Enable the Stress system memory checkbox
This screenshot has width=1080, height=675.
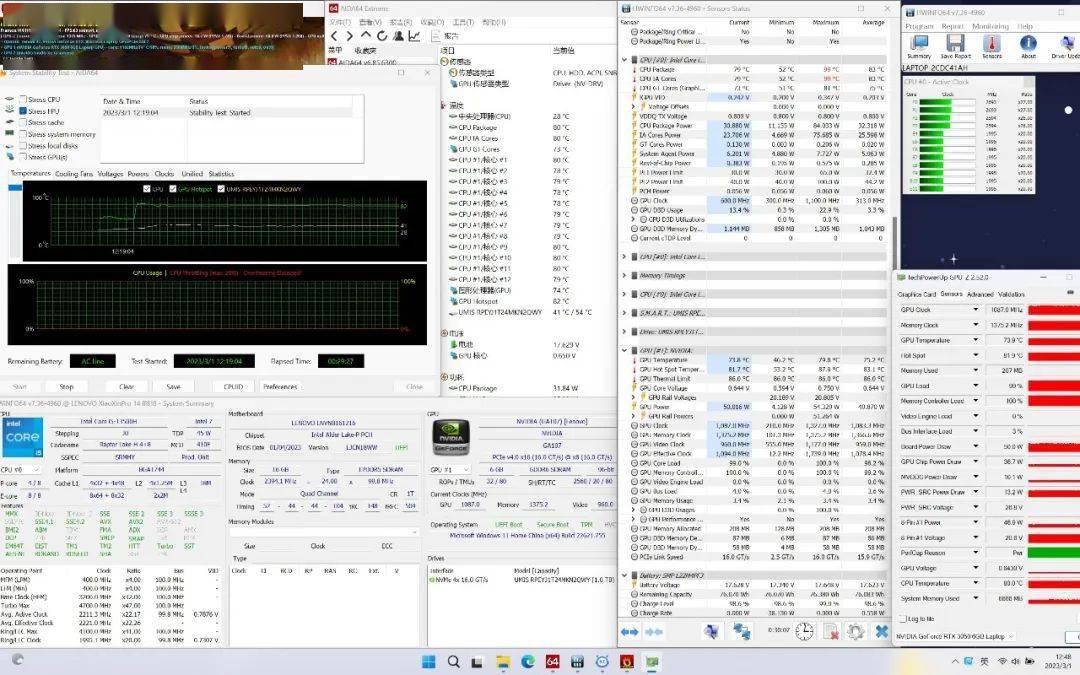[x=23, y=134]
